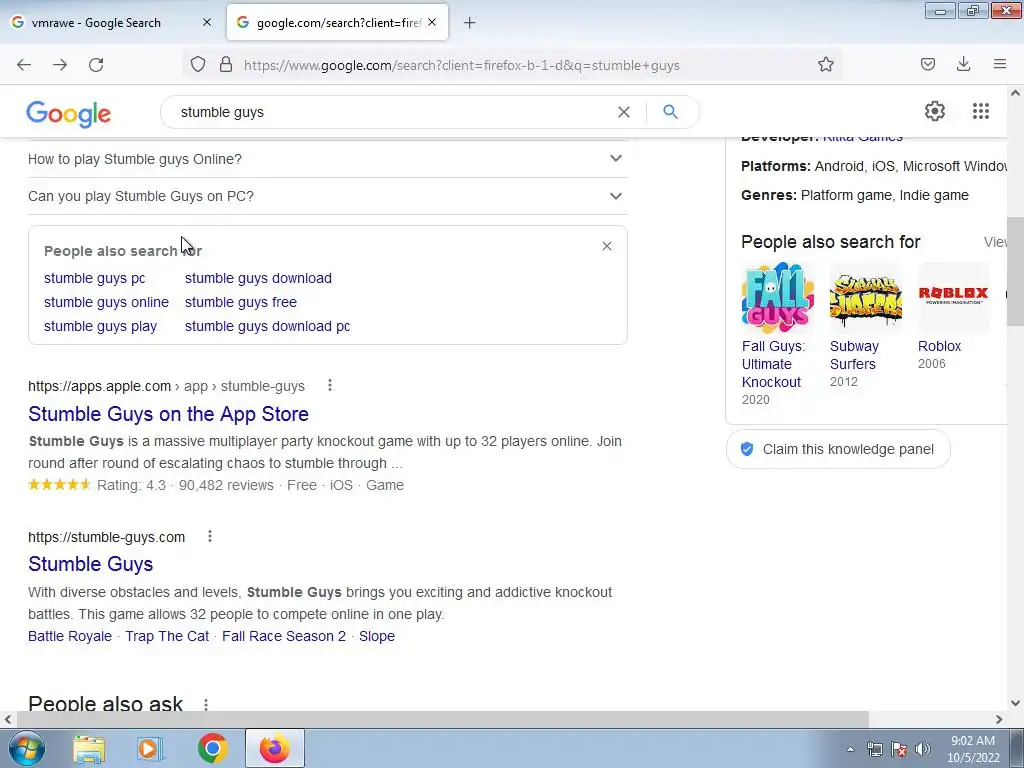
Task: Show hidden tray icons arrow
Action: click(x=850, y=749)
